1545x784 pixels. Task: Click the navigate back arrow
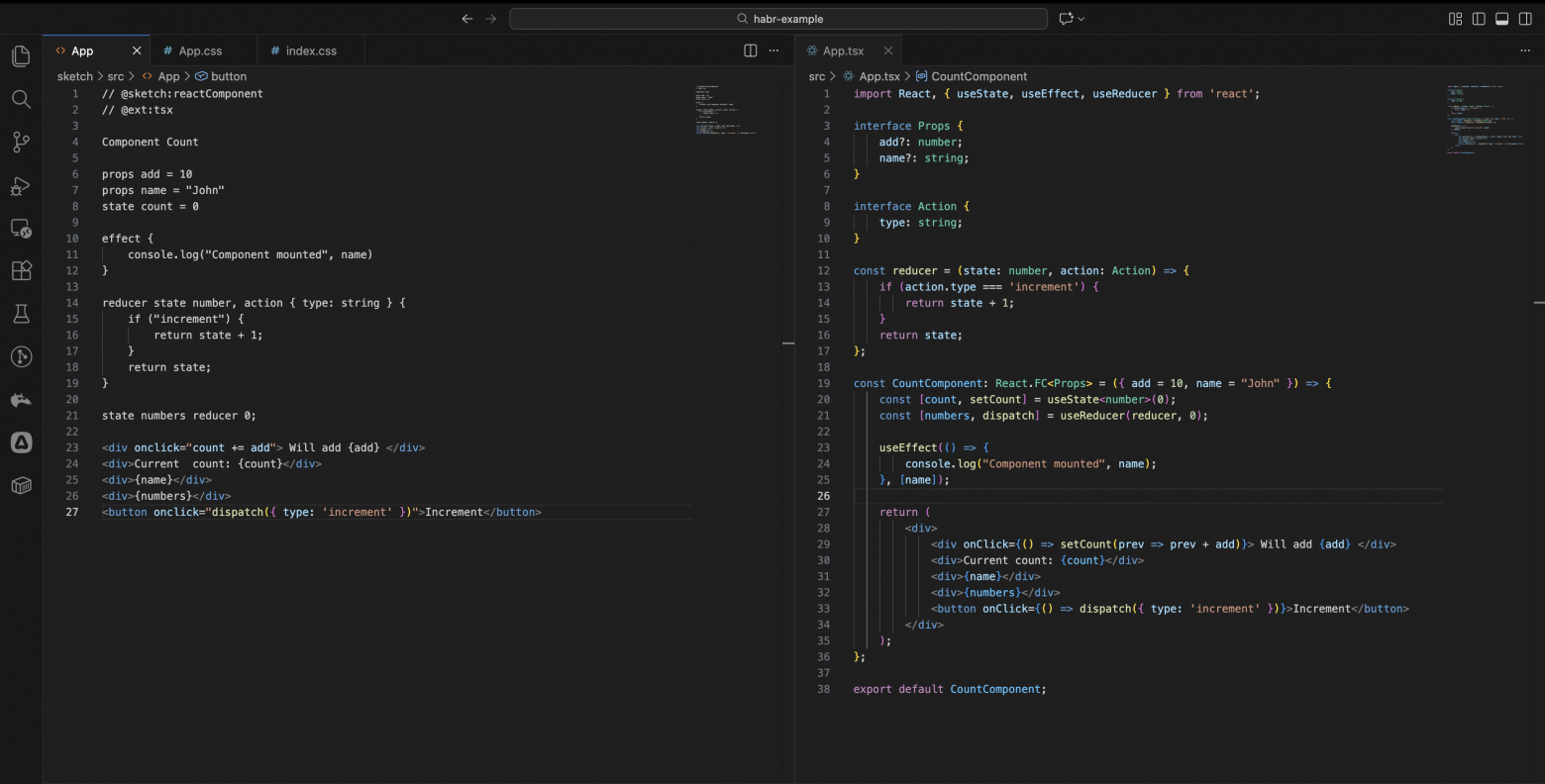[x=467, y=19]
